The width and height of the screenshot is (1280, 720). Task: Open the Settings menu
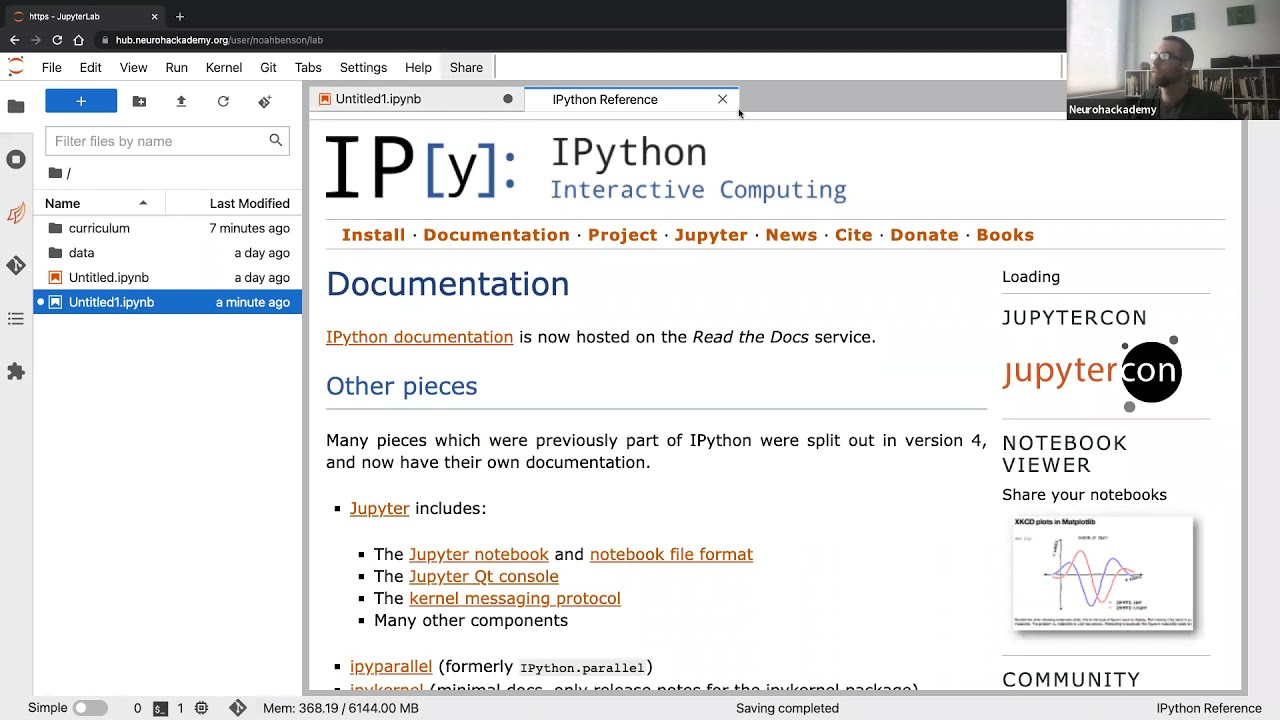coord(363,67)
